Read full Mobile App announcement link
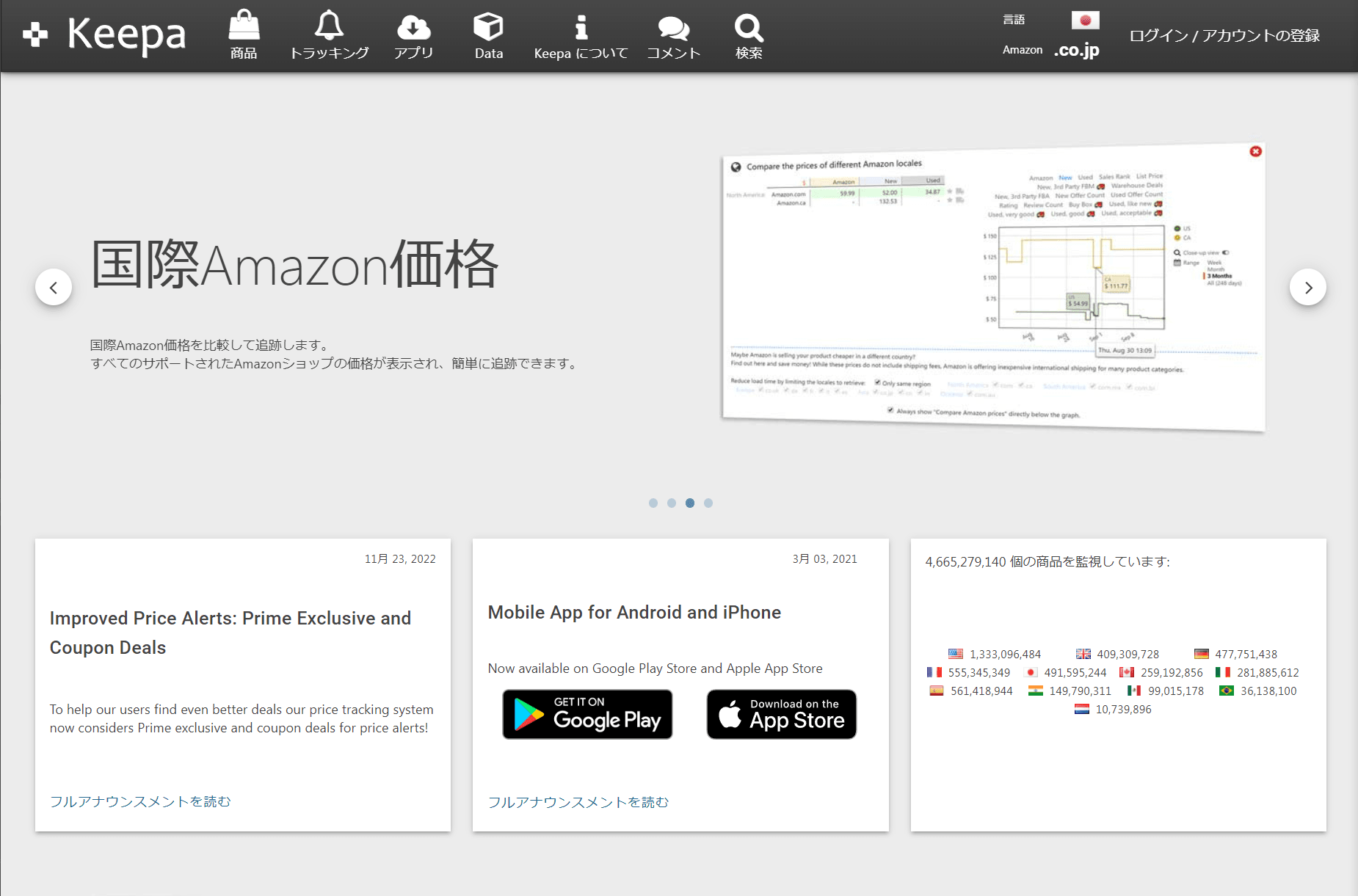Screen dimensions: 1358x896 click(578, 802)
